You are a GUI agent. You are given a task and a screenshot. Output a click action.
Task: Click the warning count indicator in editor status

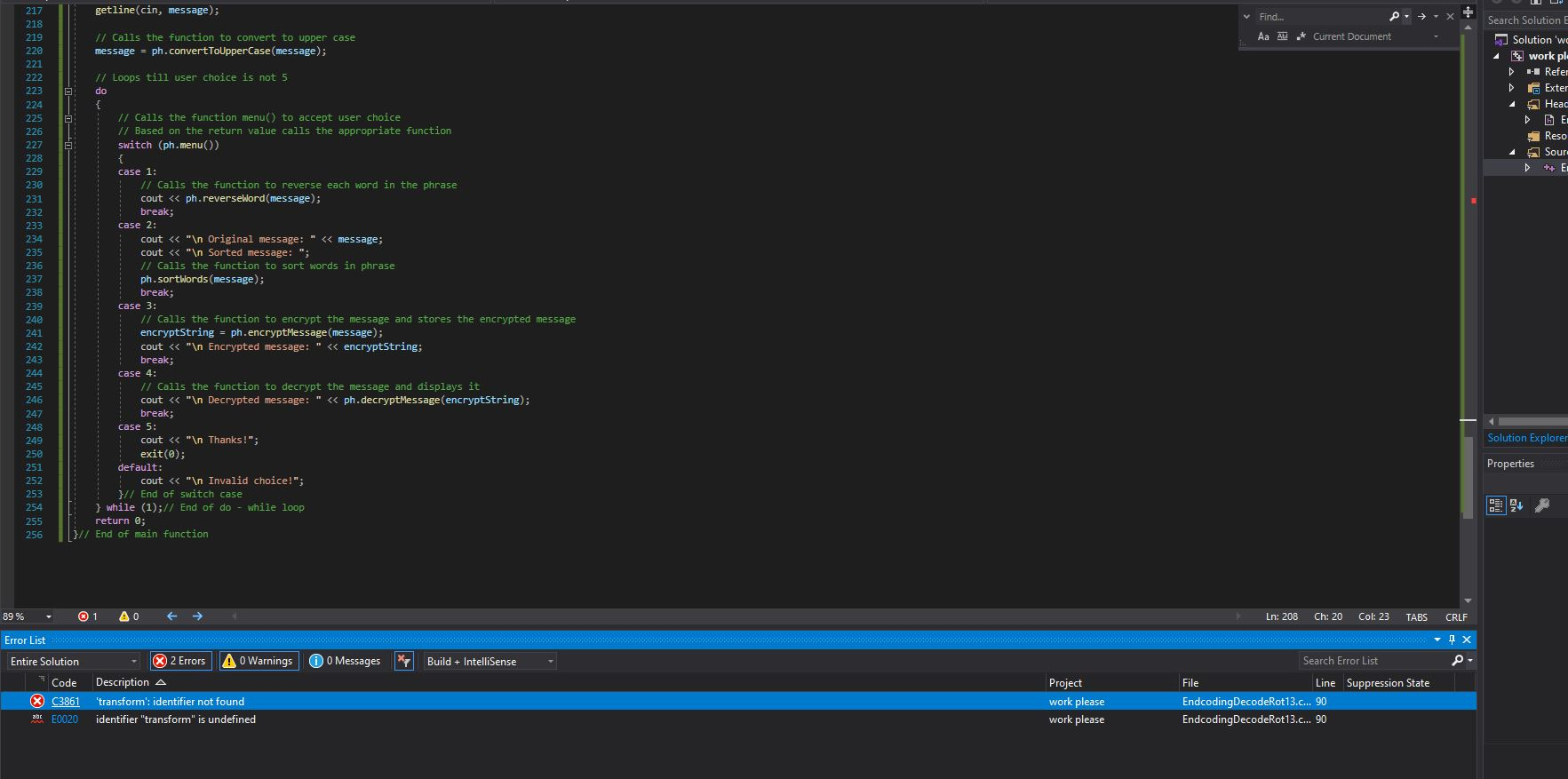(129, 616)
